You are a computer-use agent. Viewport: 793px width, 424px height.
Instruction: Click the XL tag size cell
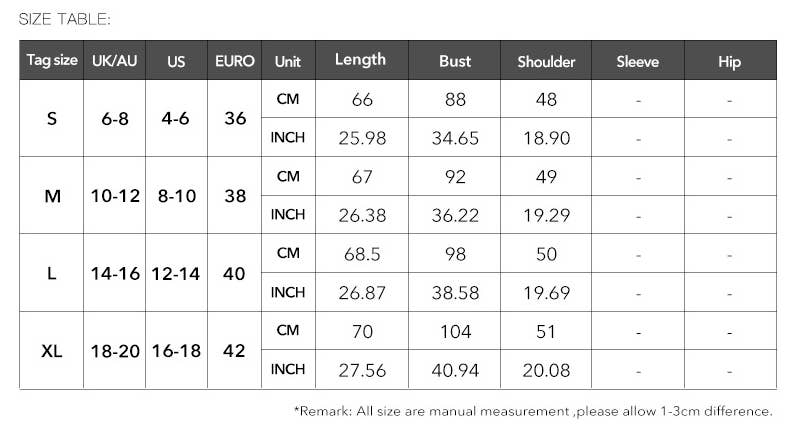point(52,351)
